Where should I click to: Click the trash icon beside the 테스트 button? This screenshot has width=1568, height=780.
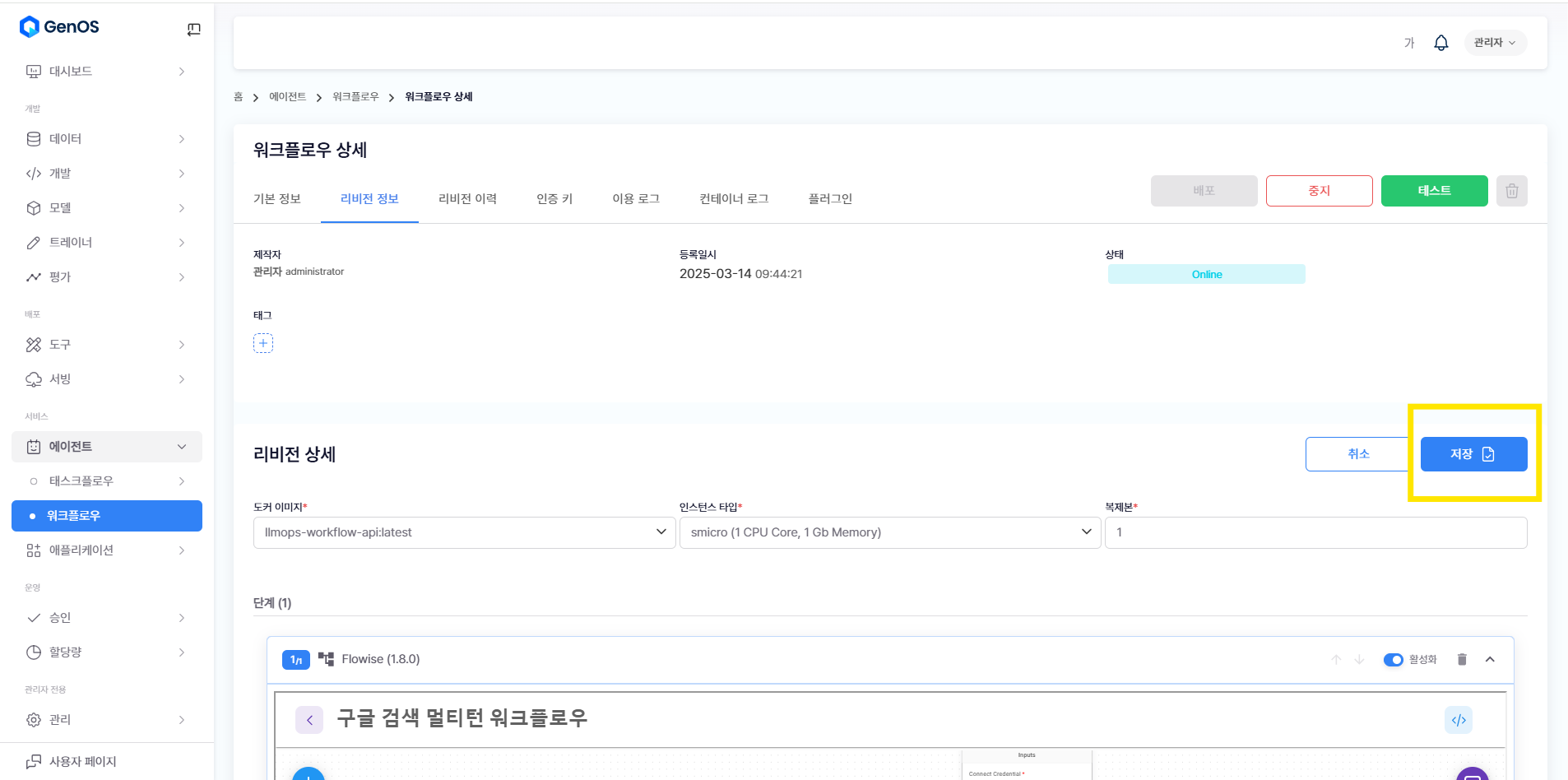pos(1511,191)
